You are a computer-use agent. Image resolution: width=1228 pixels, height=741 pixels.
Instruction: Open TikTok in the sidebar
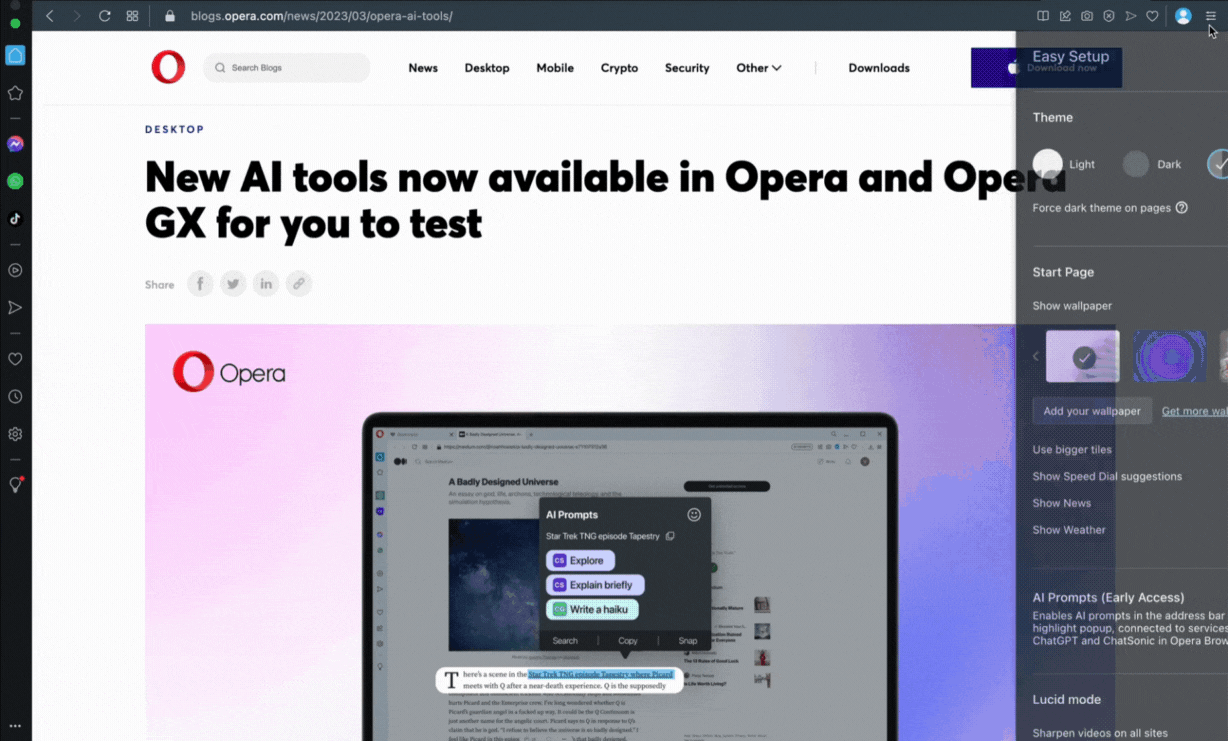[x=15, y=219]
